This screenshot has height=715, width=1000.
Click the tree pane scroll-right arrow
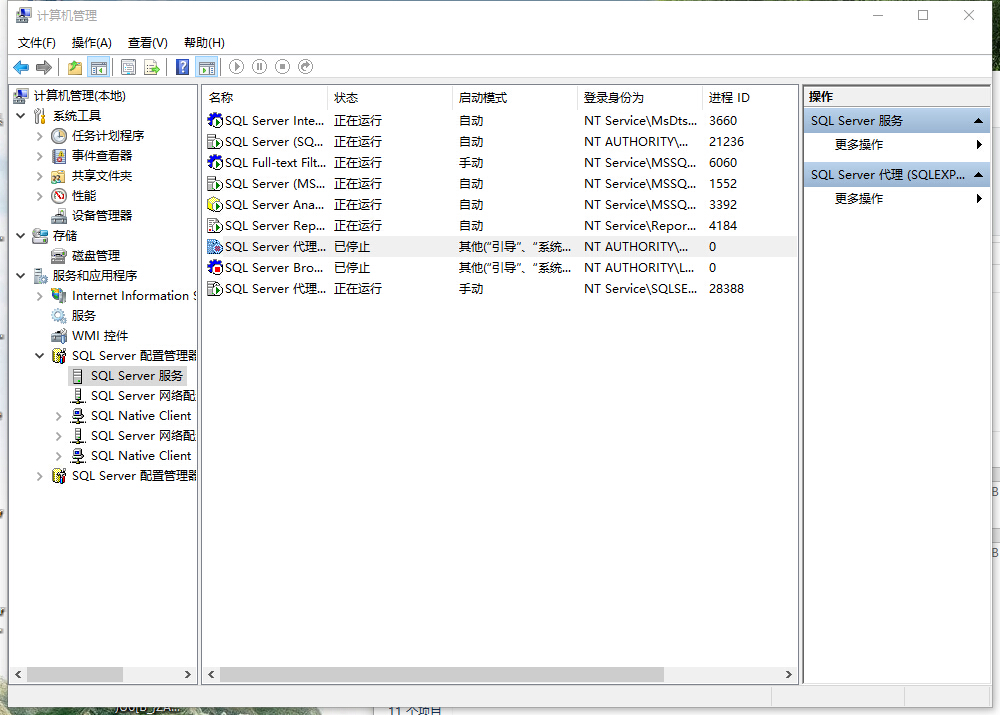pyautogui.click(x=188, y=674)
